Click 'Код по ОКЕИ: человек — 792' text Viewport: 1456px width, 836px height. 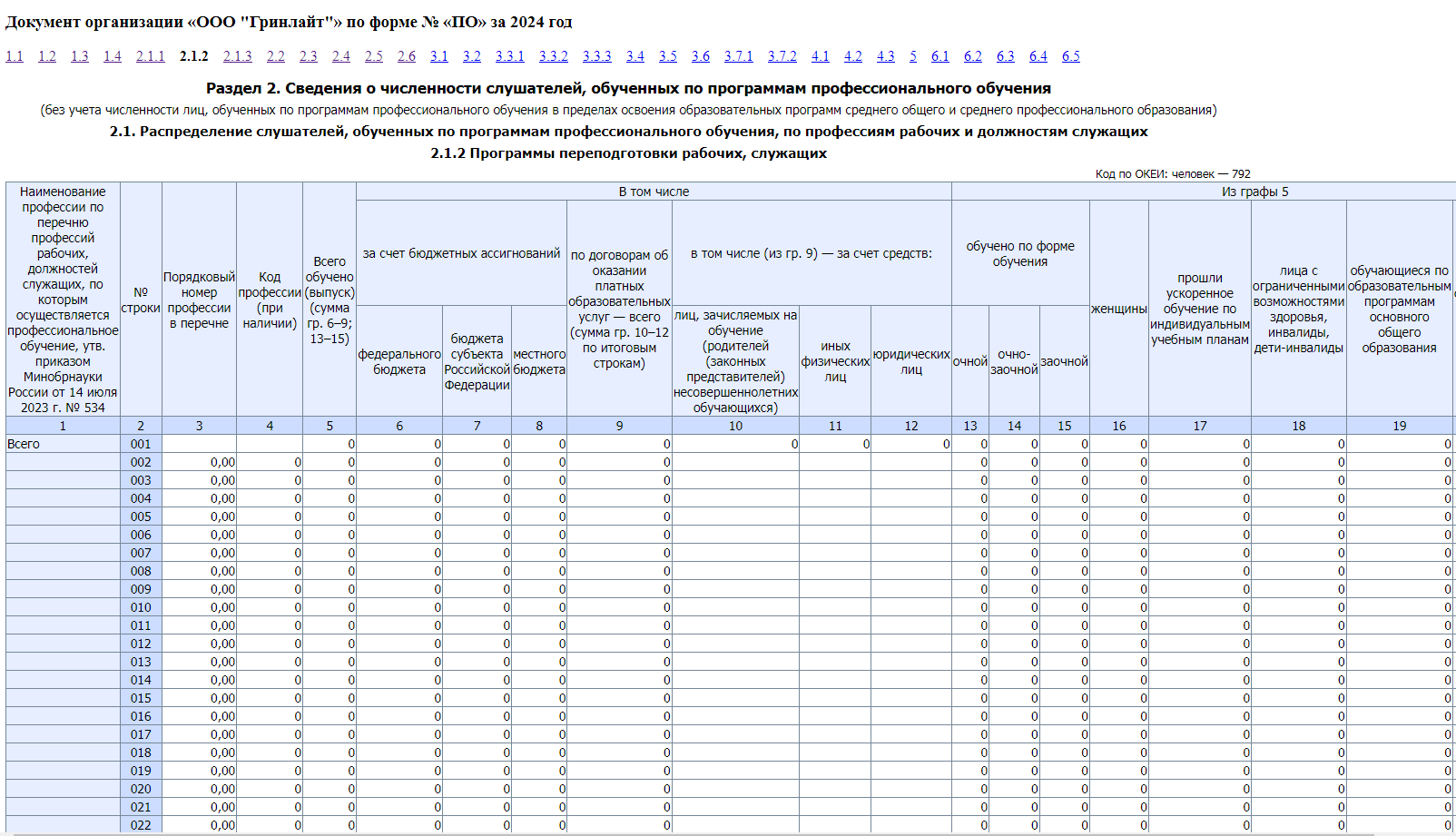tap(1173, 173)
